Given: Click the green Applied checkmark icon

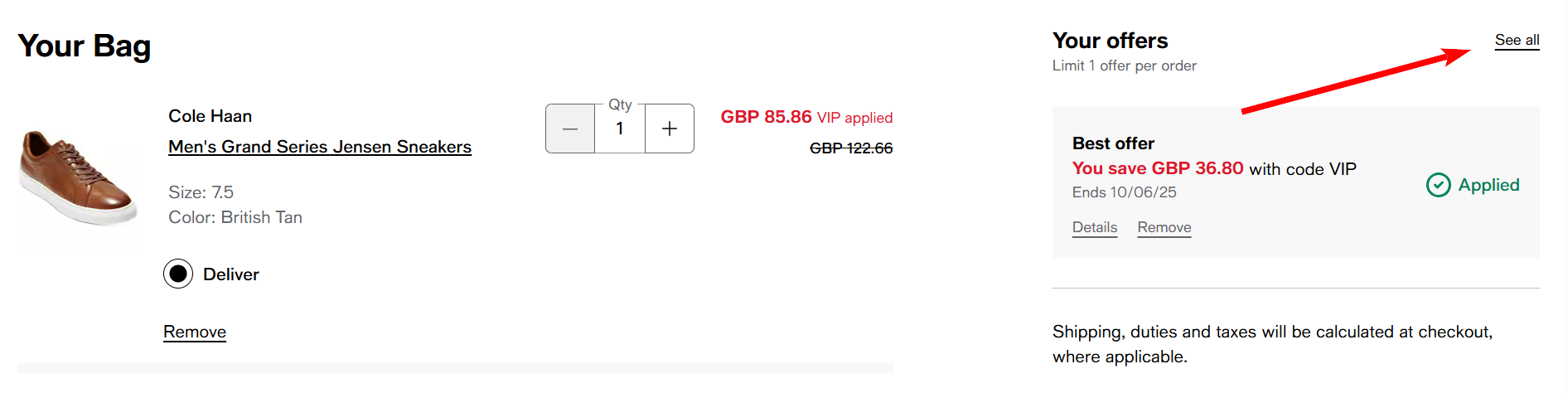Looking at the screenshot, I should tap(1438, 185).
